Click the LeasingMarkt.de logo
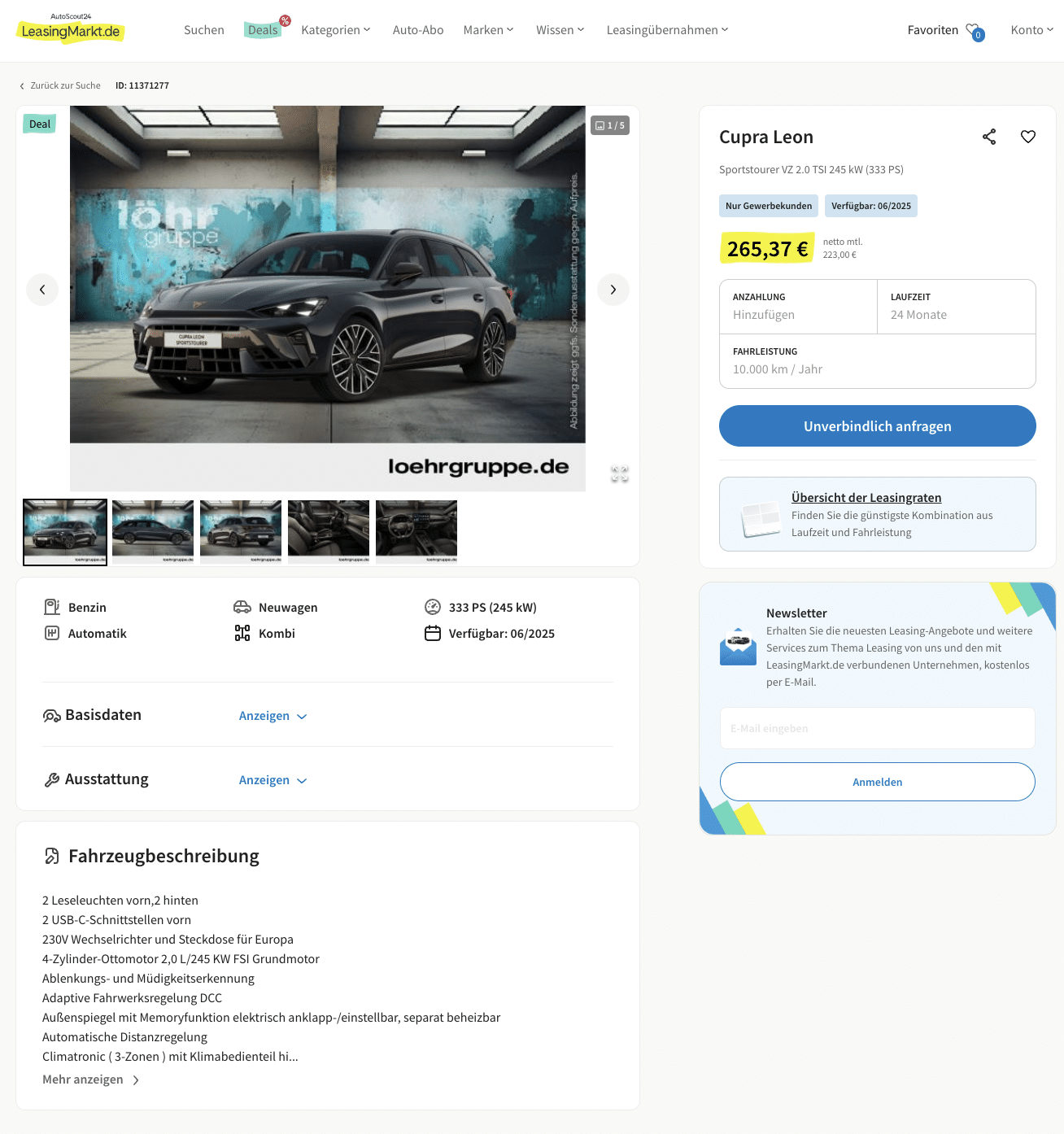 click(71, 29)
